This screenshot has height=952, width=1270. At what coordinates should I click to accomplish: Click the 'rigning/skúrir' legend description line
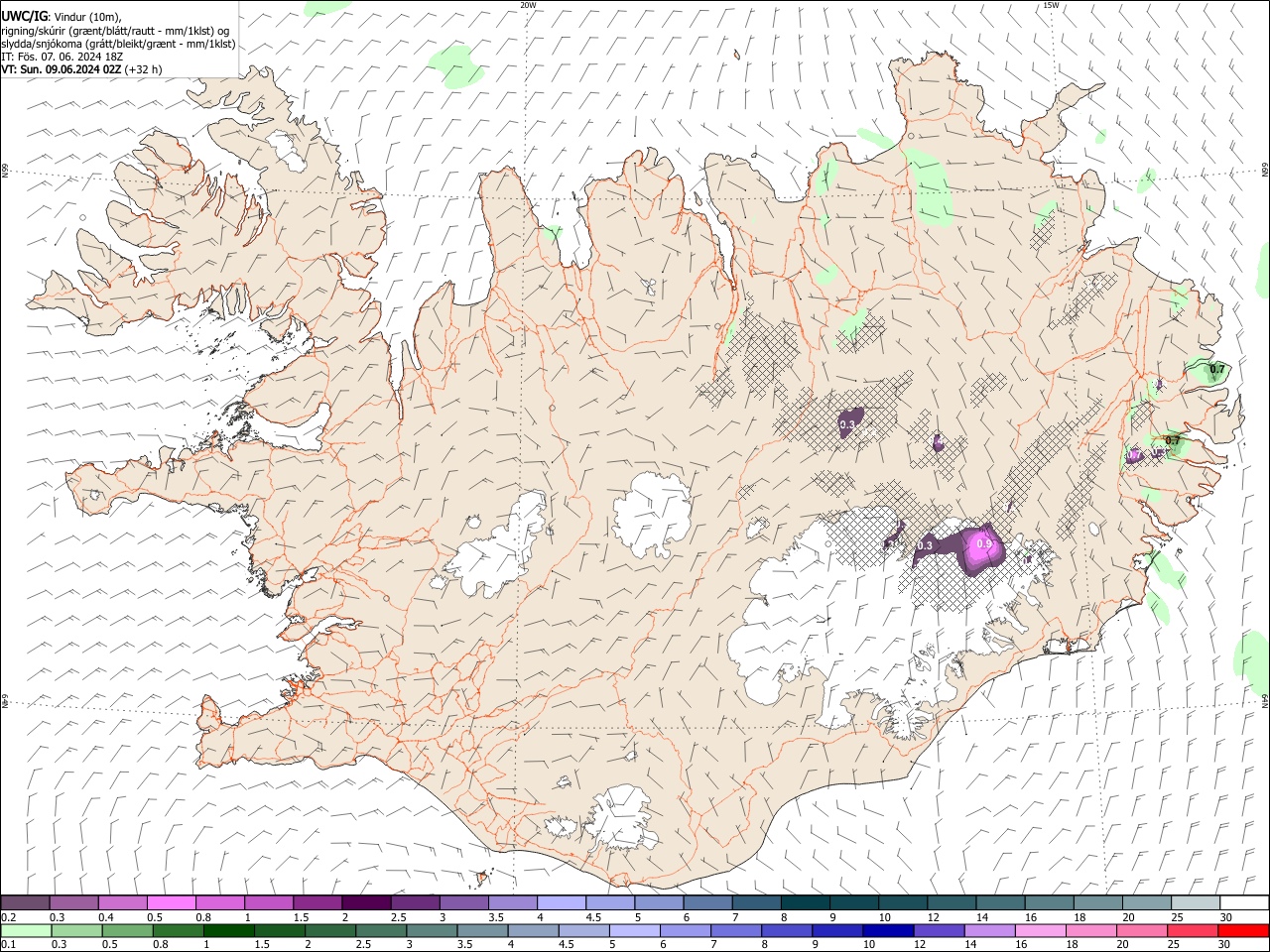click(x=114, y=30)
